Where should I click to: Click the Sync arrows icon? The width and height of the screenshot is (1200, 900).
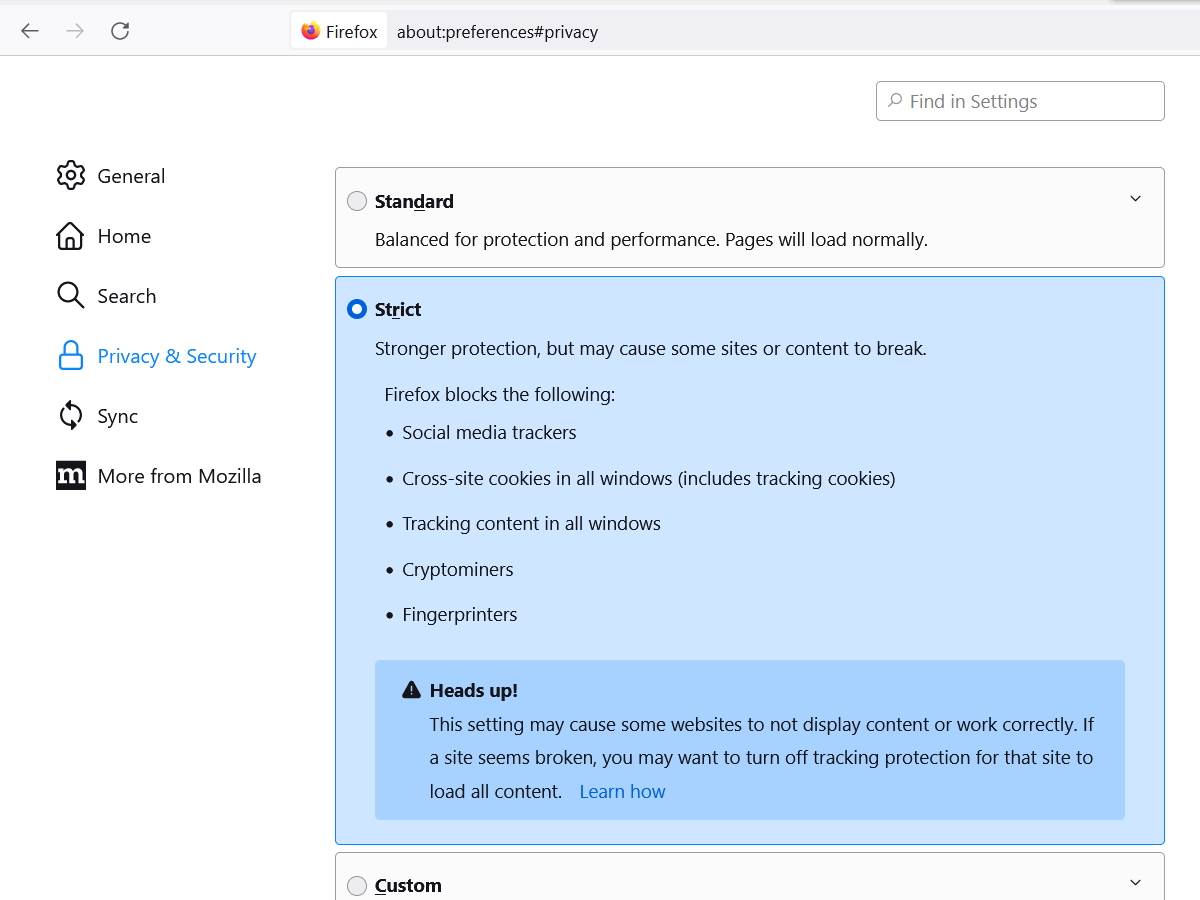(70, 416)
